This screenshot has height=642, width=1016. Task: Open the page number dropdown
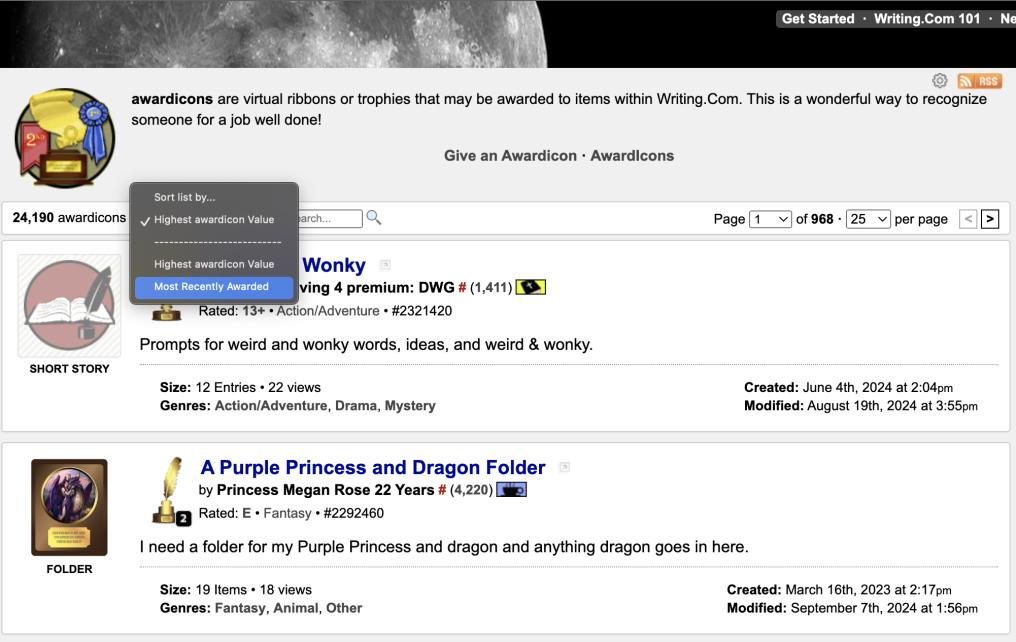(x=770, y=219)
